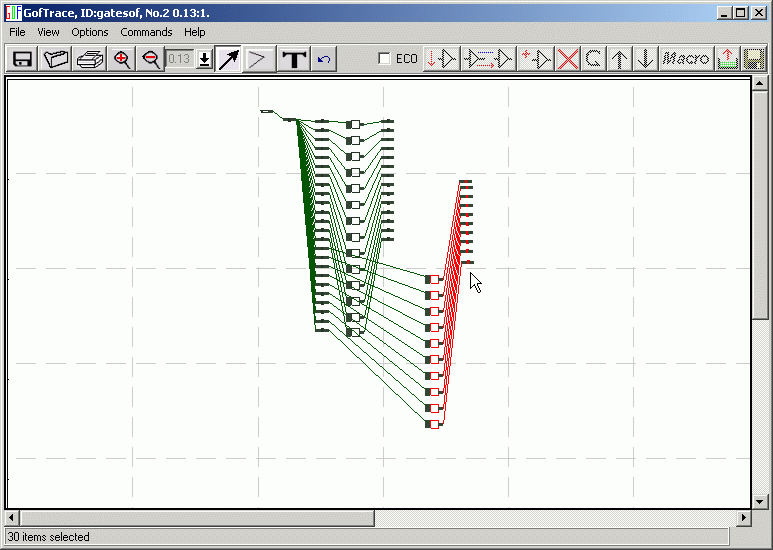This screenshot has height=550, width=773.
Task: Click the '30 items selected' status text
Action: (x=48, y=537)
